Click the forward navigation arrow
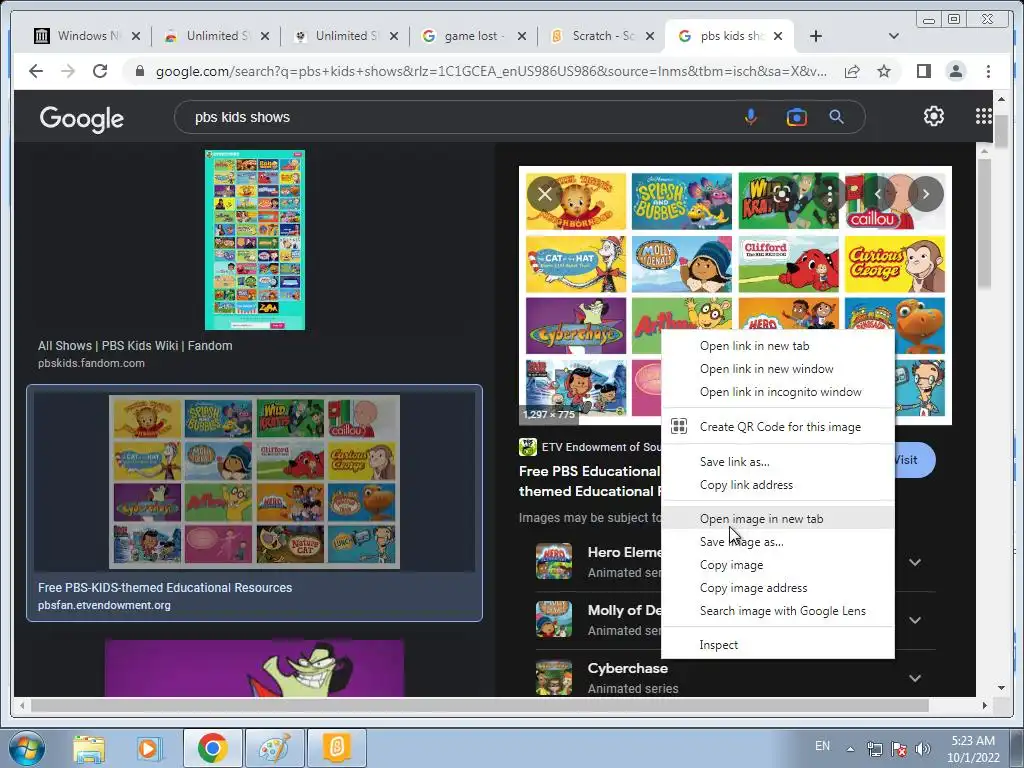This screenshot has height=768, width=1024. pos(68,71)
